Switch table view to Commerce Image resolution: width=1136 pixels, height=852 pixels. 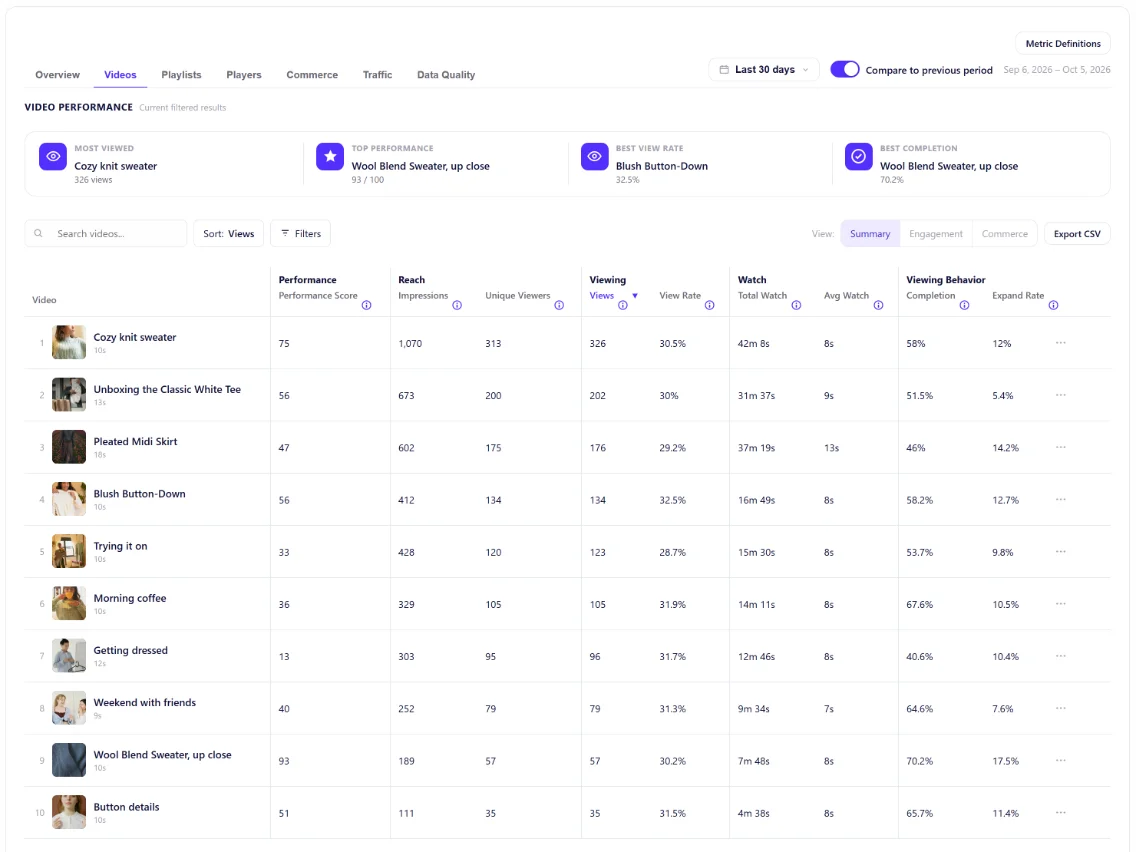tap(1005, 233)
